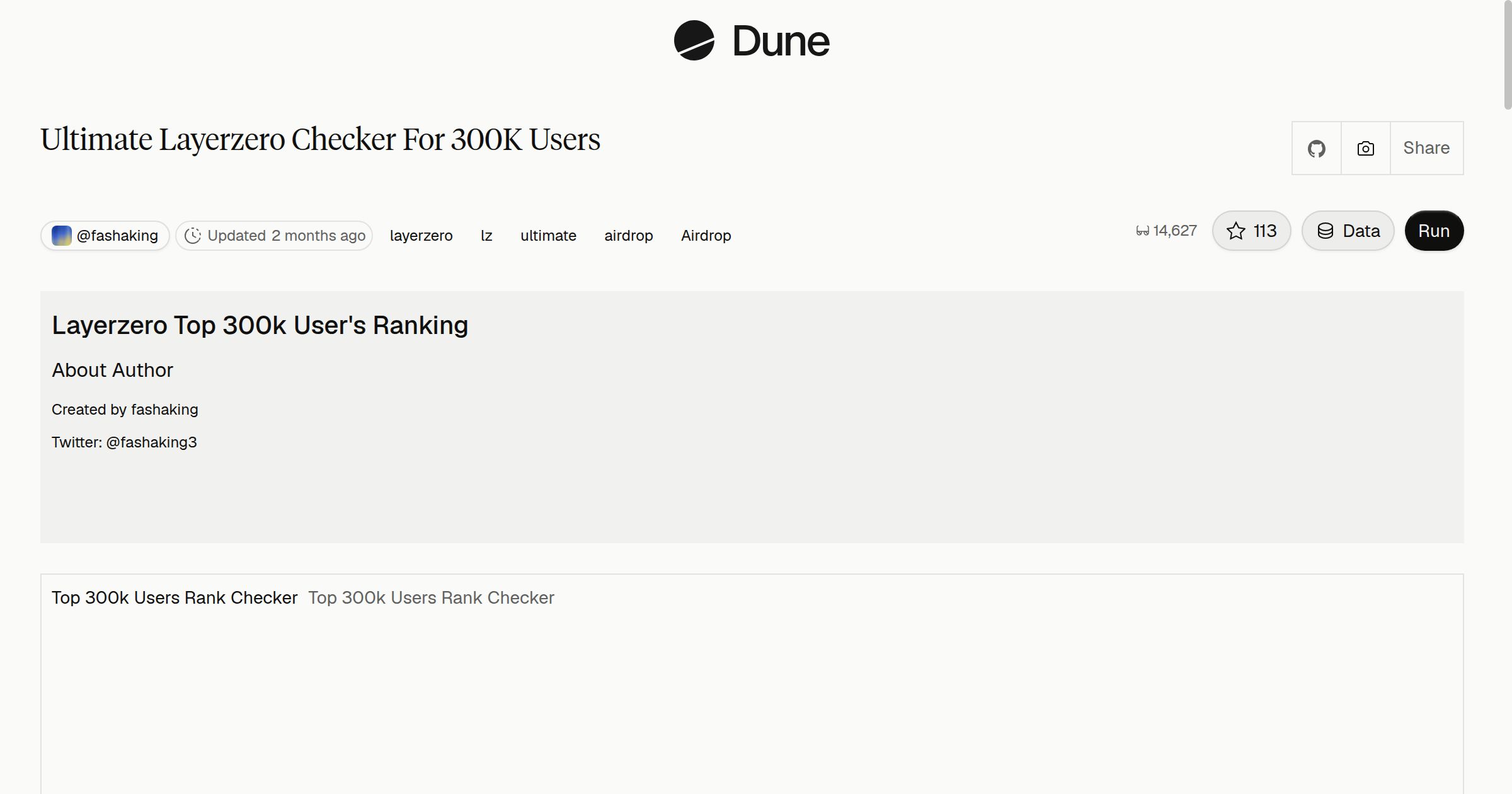Open the grey Top 300k Users Rank Checker query link
The width and height of the screenshot is (1512, 794).
point(431,597)
